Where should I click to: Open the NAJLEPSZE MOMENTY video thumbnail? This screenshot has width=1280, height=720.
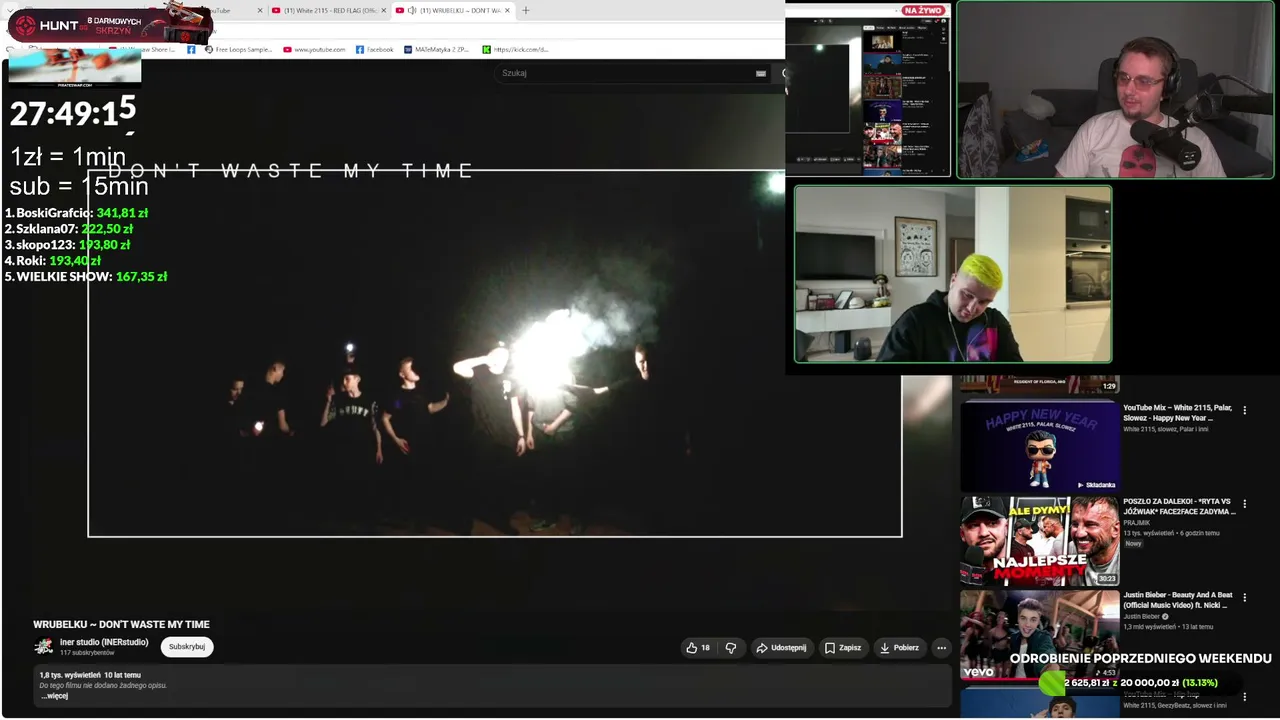pyautogui.click(x=1039, y=541)
